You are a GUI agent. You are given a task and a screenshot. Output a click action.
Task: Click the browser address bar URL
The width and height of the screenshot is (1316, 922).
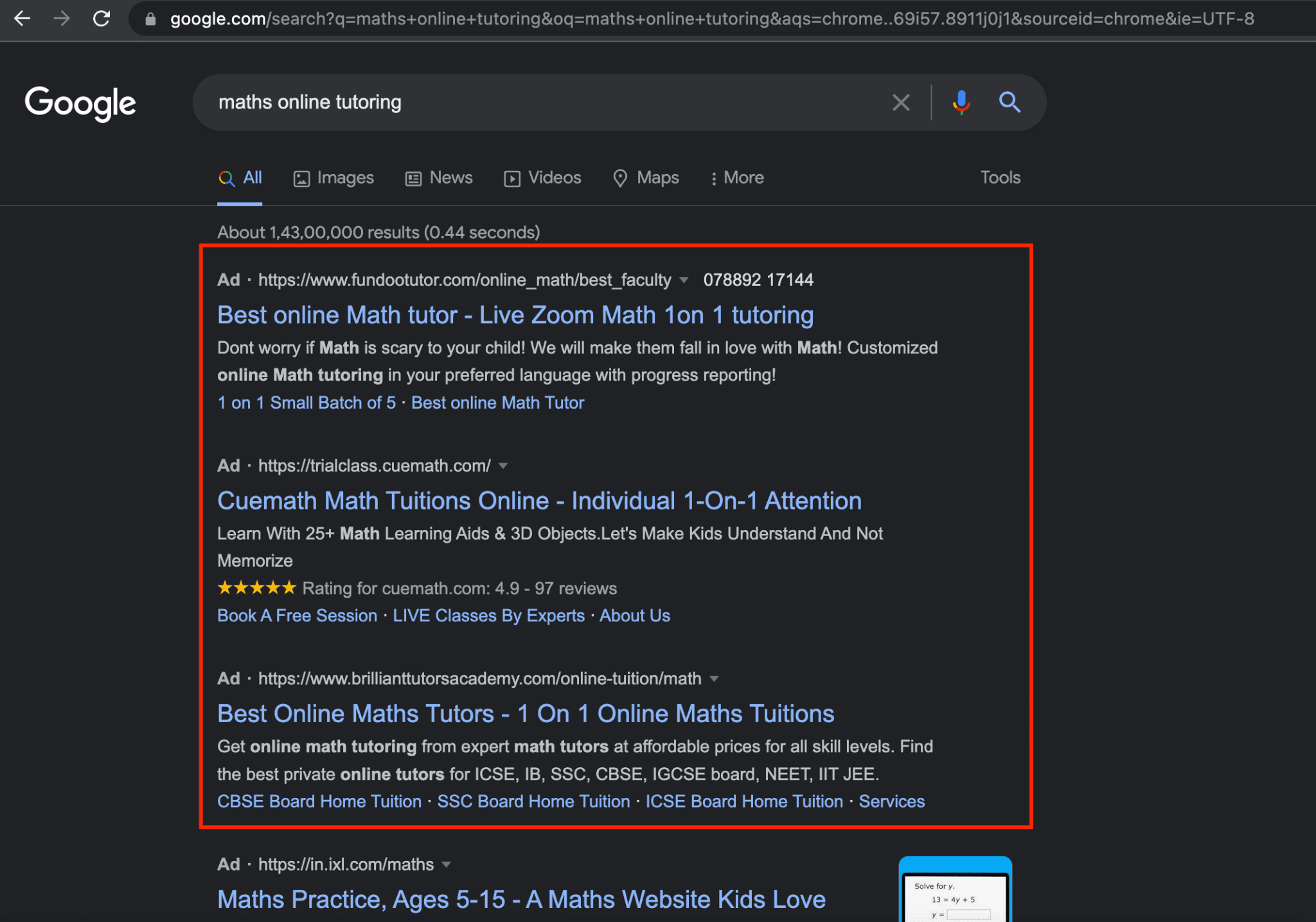(x=712, y=19)
